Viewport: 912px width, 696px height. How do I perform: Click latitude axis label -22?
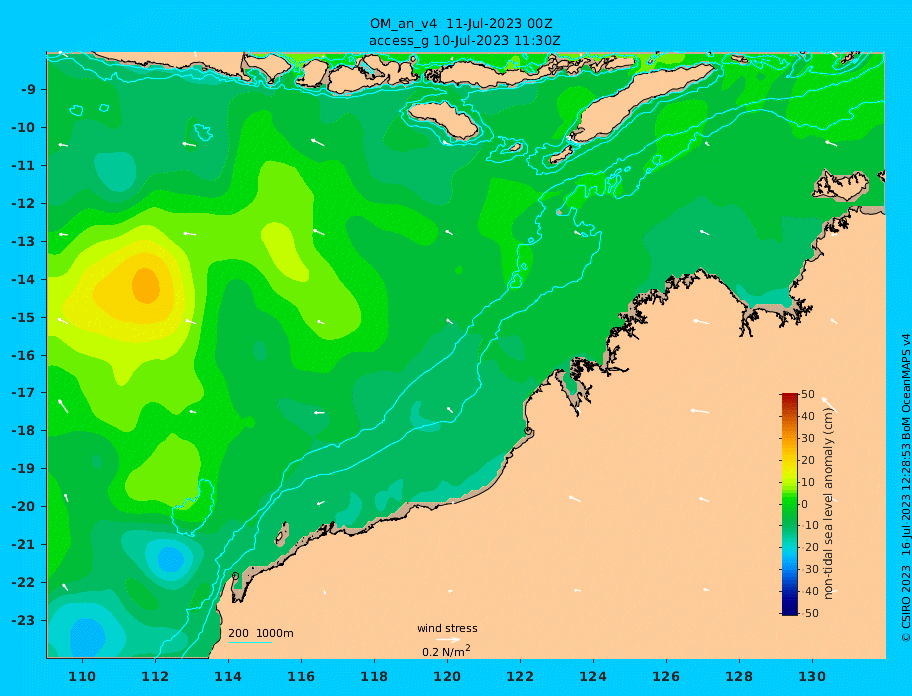pyautogui.click(x=25, y=583)
